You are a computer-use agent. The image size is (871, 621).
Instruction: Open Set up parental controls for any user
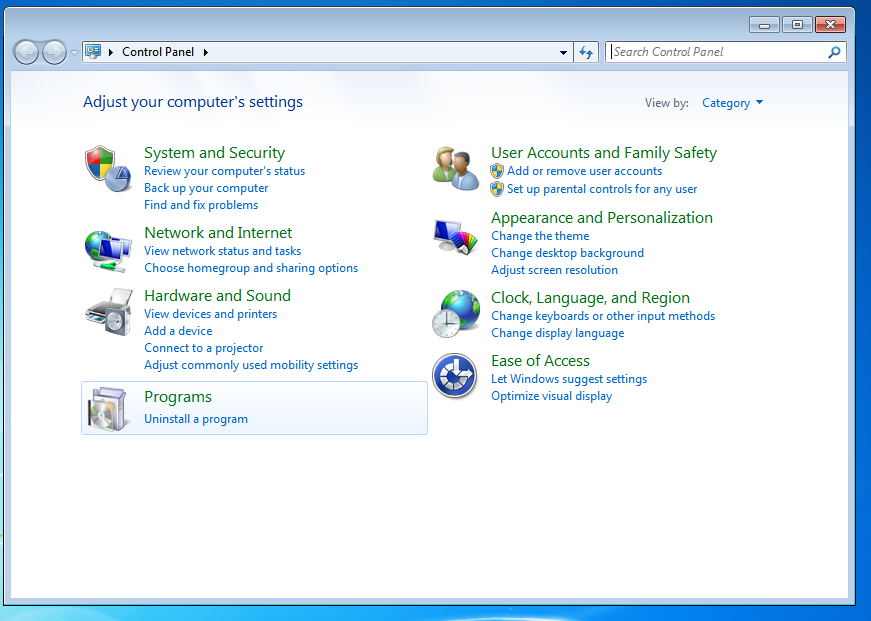pyautogui.click(x=602, y=189)
